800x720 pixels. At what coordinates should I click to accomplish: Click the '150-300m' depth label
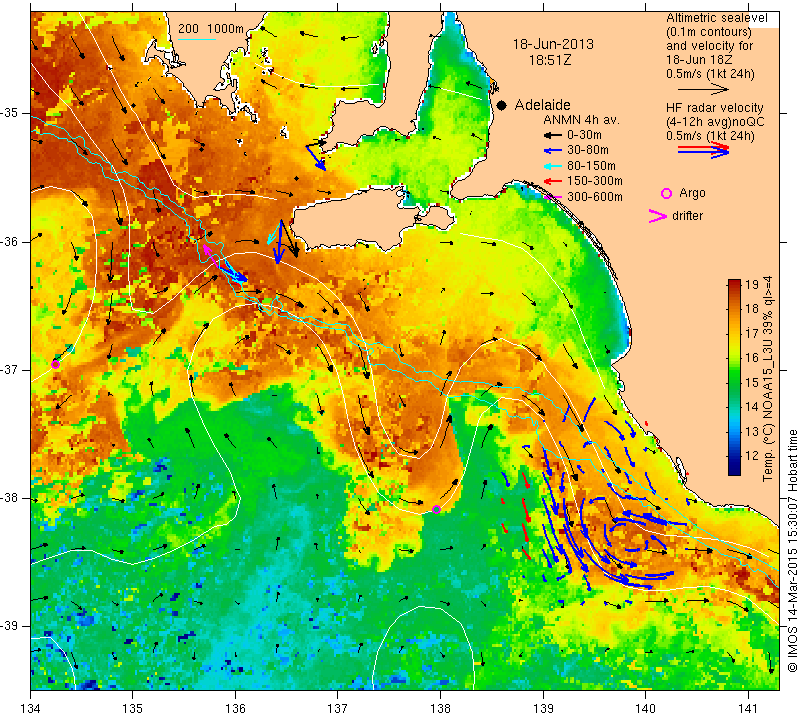pyautogui.click(x=595, y=181)
